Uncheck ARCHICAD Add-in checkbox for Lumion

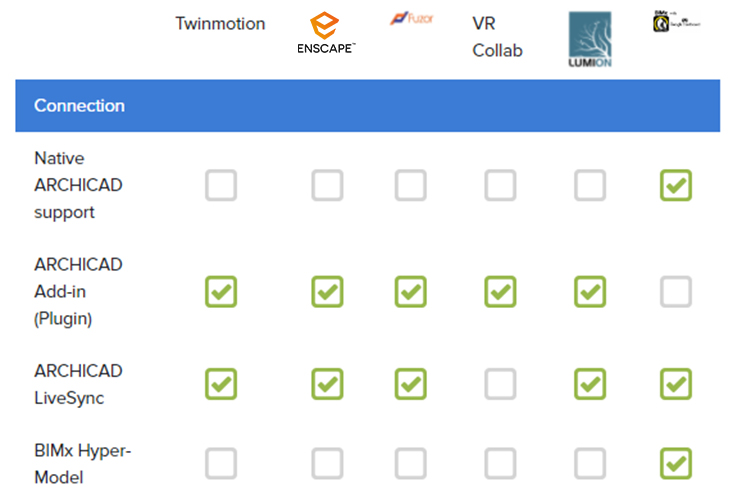pyautogui.click(x=590, y=291)
